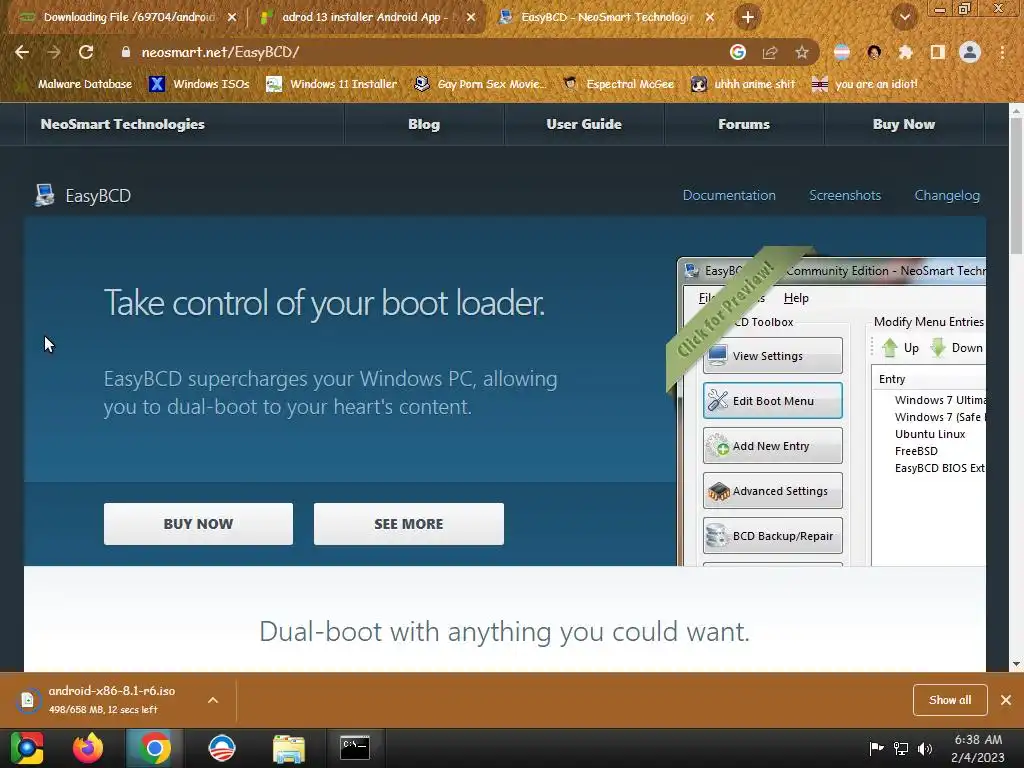Click the SEE MORE button
Image resolution: width=1024 pixels, height=768 pixels.
coord(408,524)
